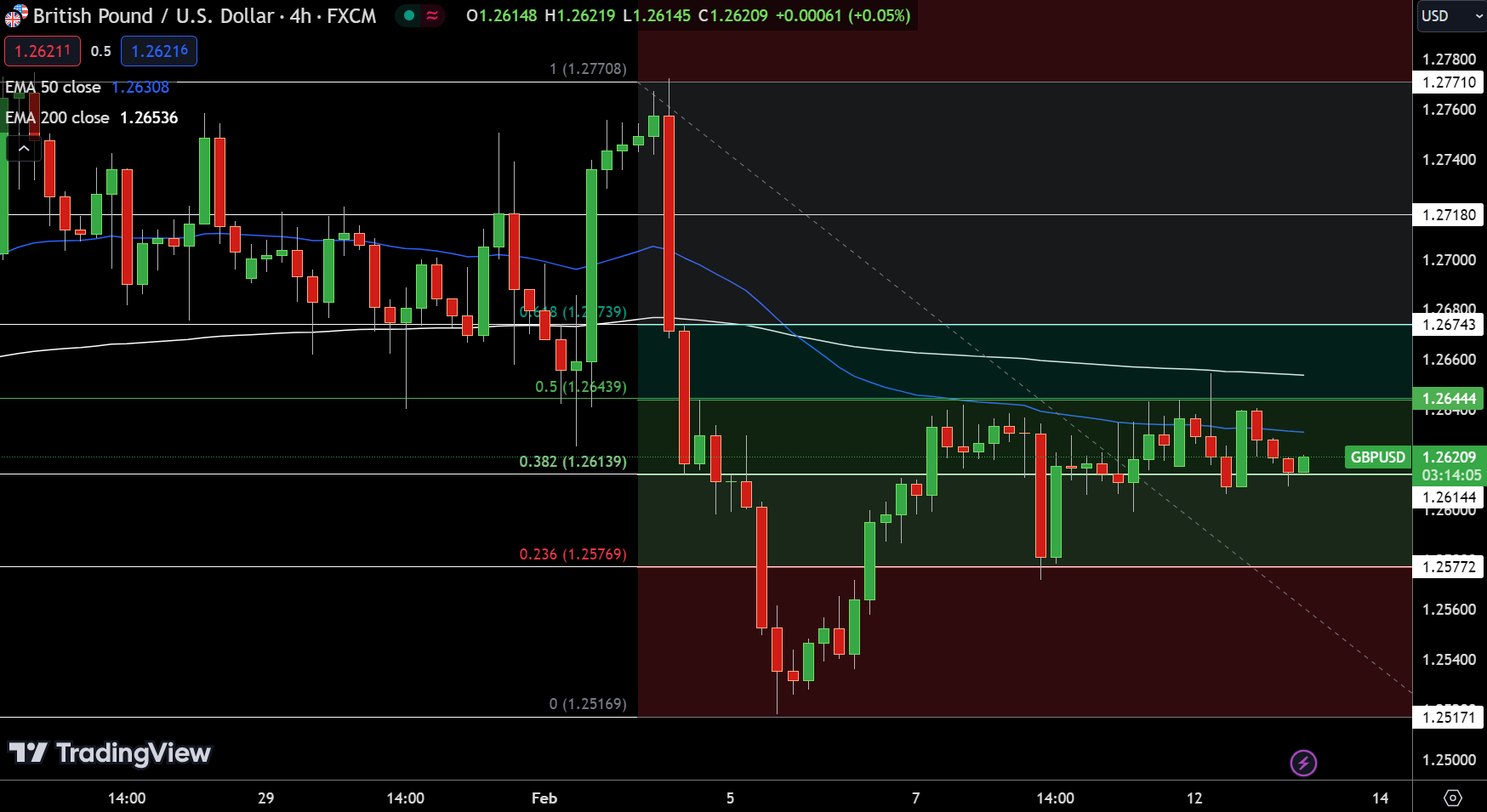Click the UK flag symbol icon
Screen dimensions: 1487x812
click(16, 15)
